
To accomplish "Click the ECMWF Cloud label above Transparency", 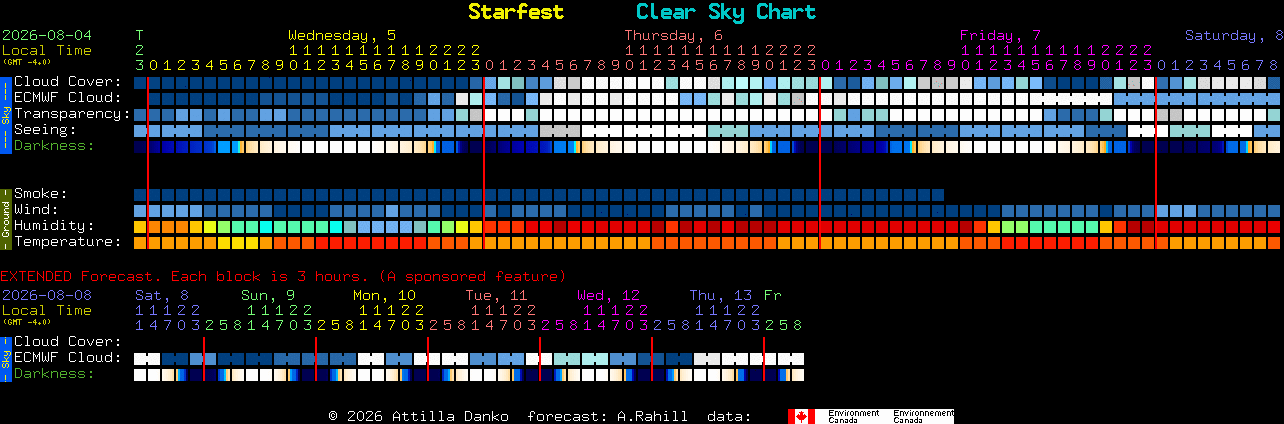I will [68, 97].
